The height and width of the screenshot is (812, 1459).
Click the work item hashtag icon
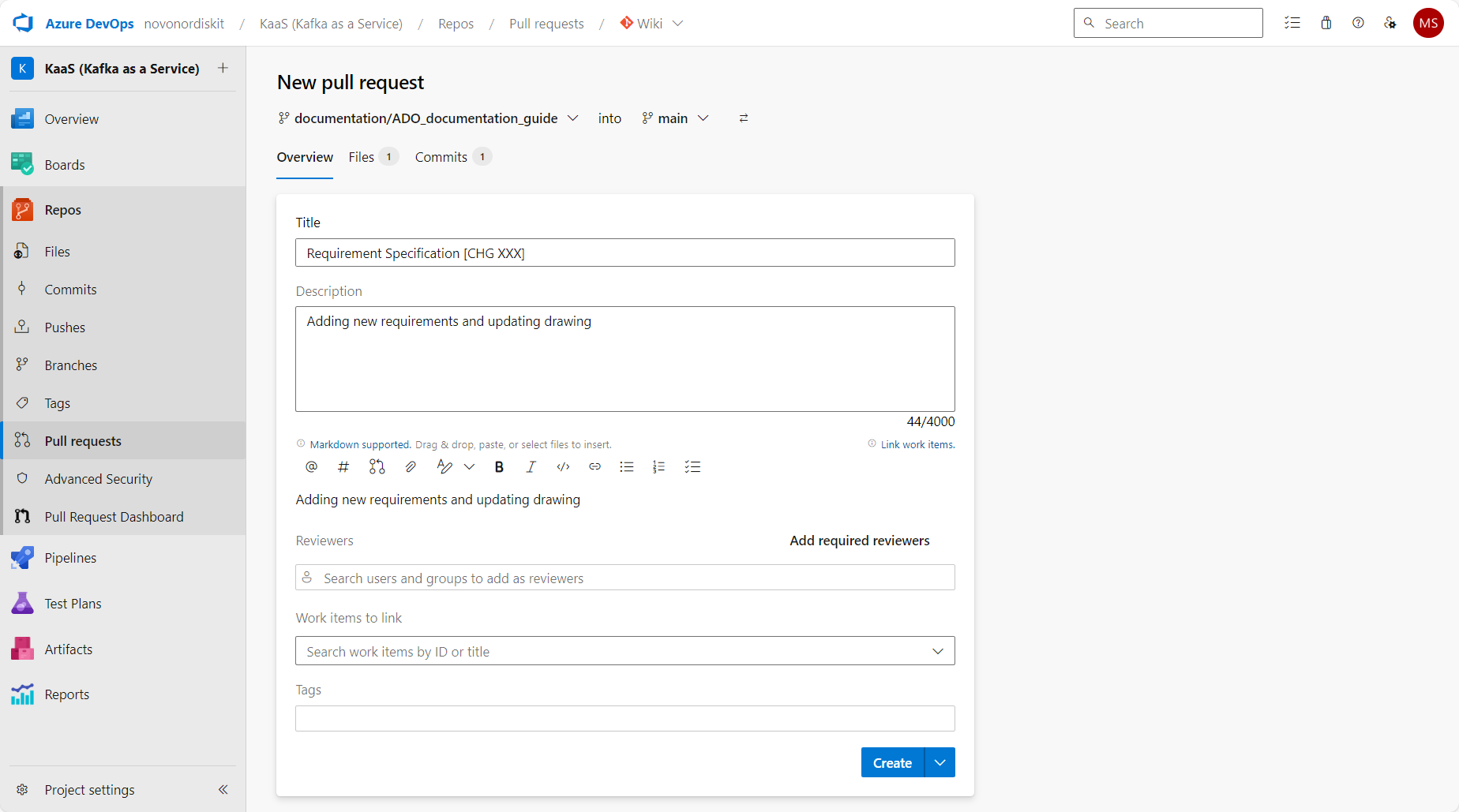[x=343, y=466]
